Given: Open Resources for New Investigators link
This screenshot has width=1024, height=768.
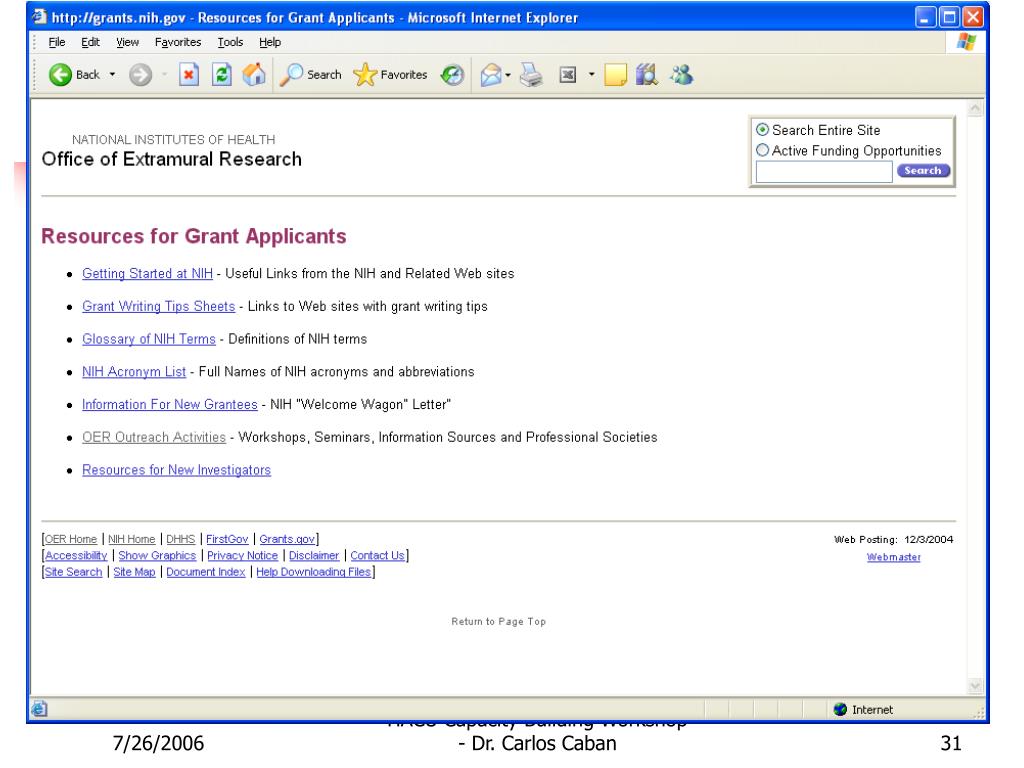Looking at the screenshot, I should click(176, 470).
